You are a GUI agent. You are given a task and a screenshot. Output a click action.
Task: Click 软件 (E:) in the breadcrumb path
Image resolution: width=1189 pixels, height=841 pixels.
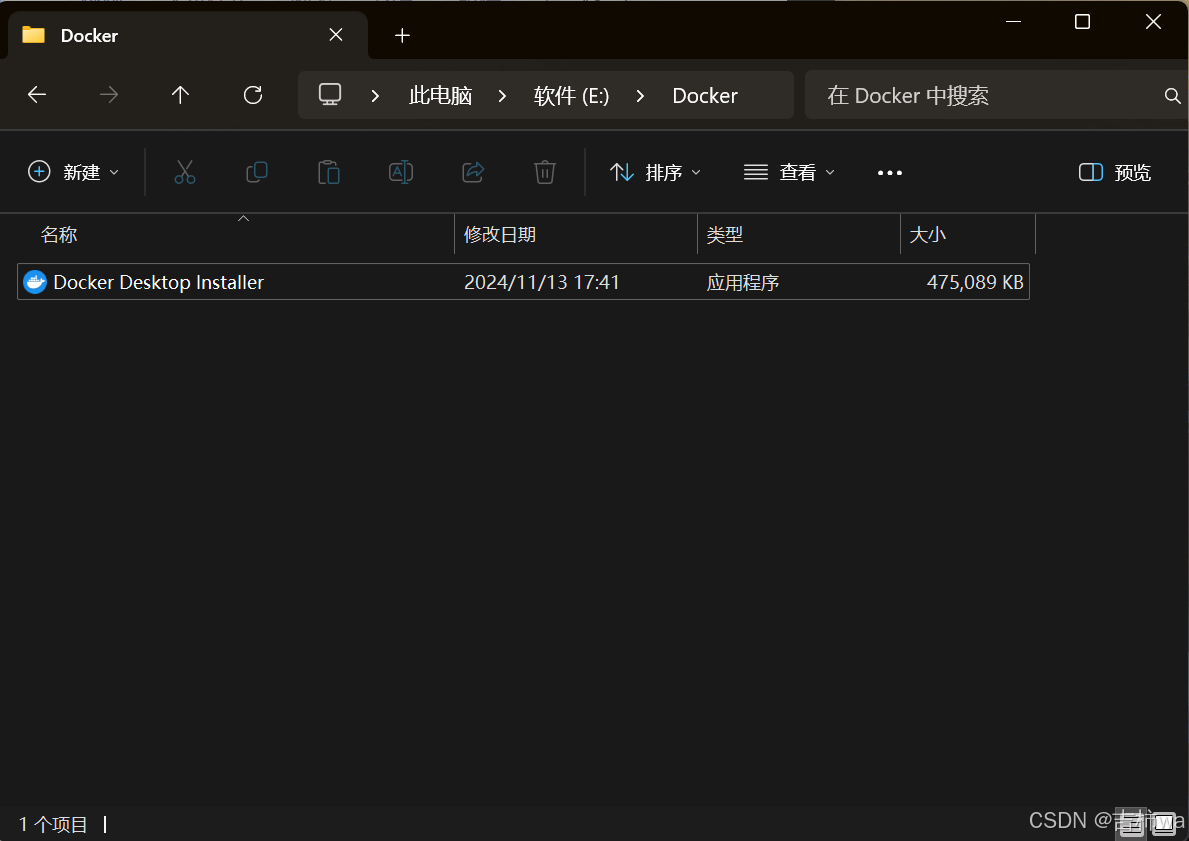tap(571, 96)
